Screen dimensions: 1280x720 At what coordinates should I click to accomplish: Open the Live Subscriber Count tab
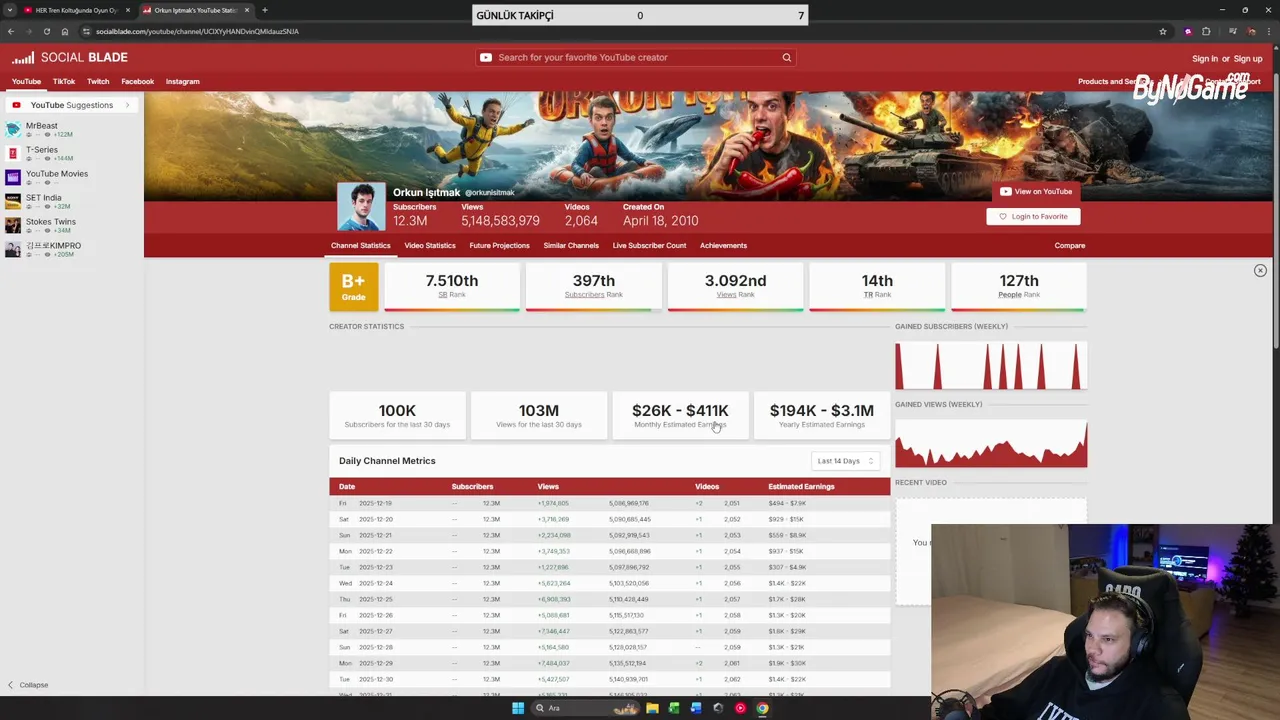coord(649,245)
